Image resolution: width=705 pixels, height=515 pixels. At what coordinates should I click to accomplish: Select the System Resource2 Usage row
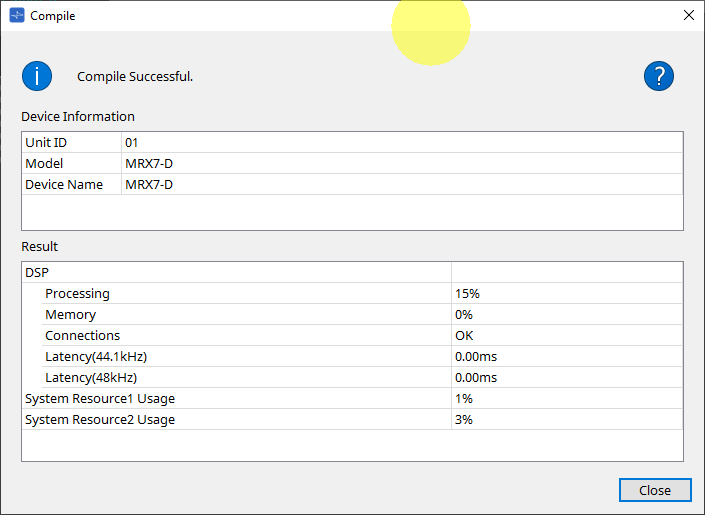pyautogui.click(x=352, y=419)
